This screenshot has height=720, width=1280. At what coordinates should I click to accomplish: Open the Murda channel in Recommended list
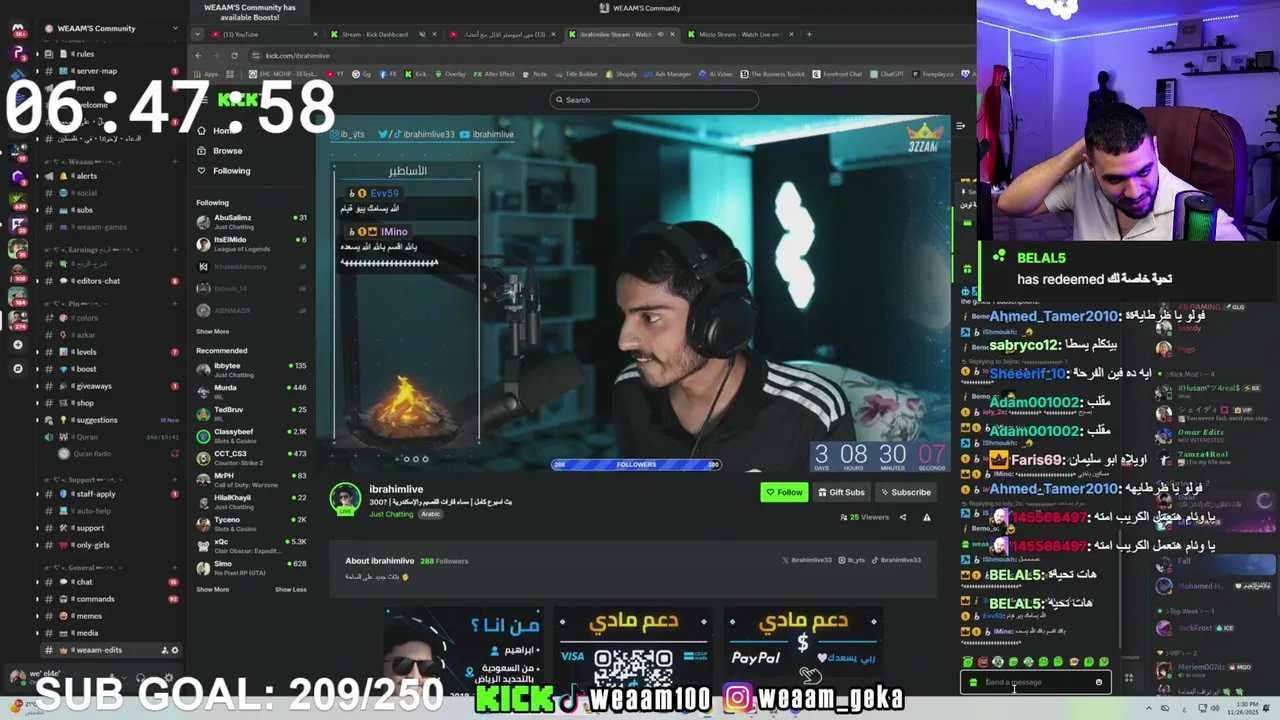pyautogui.click(x=251, y=391)
